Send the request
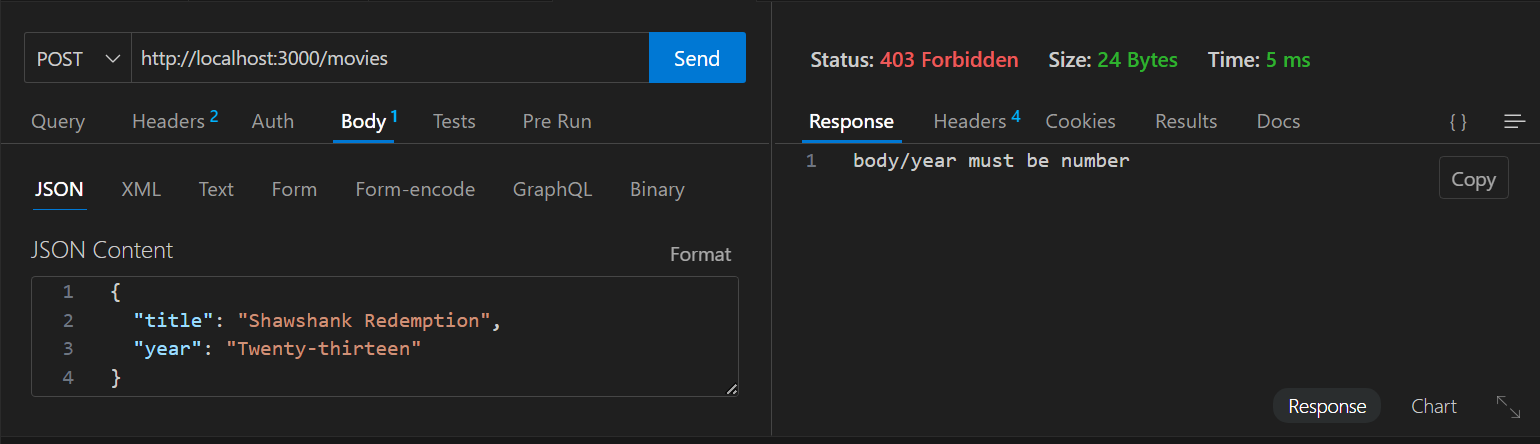The height and width of the screenshot is (444, 1540). [697, 58]
